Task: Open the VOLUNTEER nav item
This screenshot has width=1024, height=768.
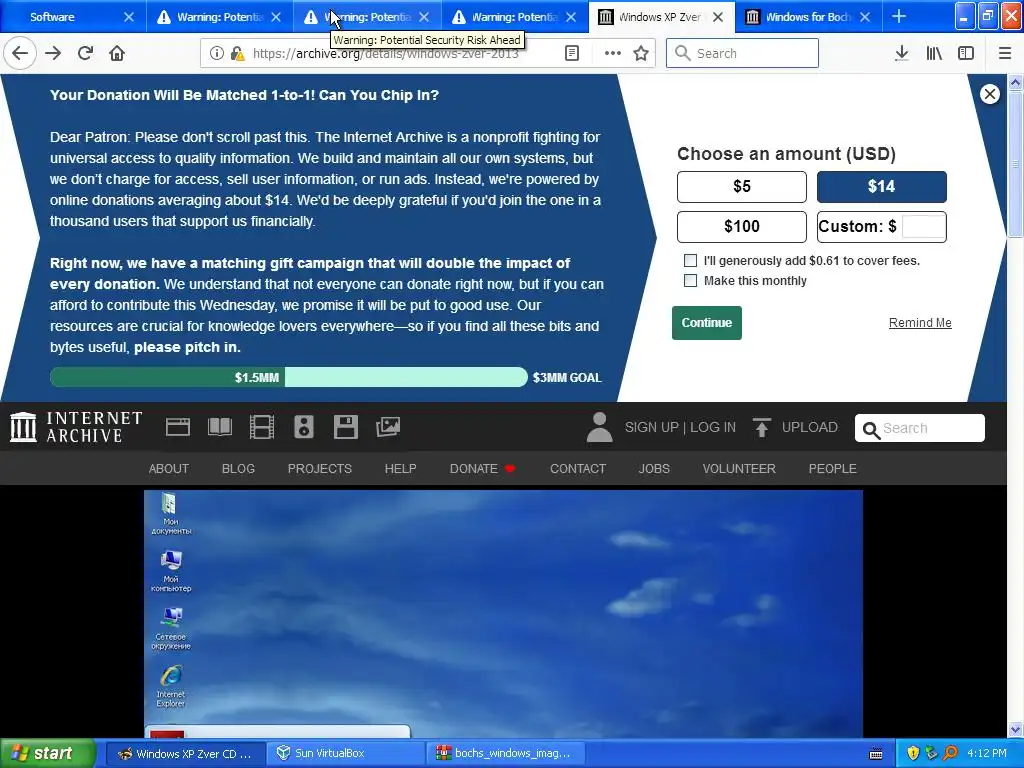Action: tap(739, 469)
